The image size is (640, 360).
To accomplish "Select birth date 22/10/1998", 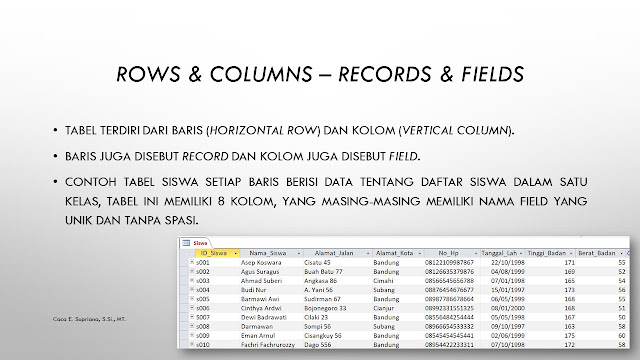I will 508,262.
